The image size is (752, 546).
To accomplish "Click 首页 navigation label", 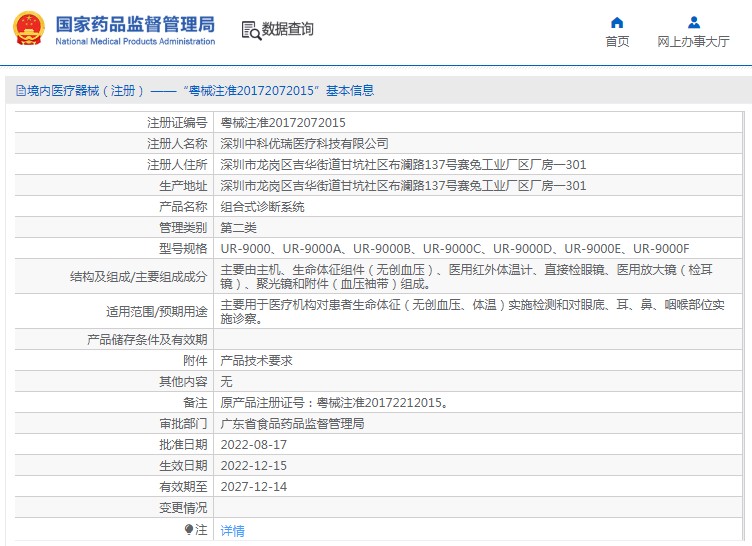I will [617, 41].
